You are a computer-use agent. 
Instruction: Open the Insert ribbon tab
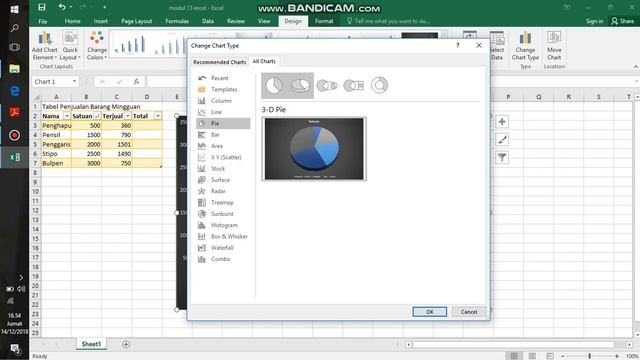(x=101, y=21)
